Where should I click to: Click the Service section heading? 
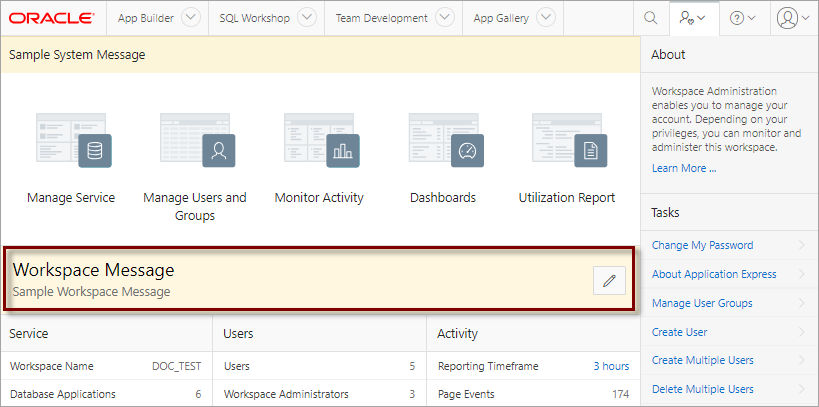(29, 333)
